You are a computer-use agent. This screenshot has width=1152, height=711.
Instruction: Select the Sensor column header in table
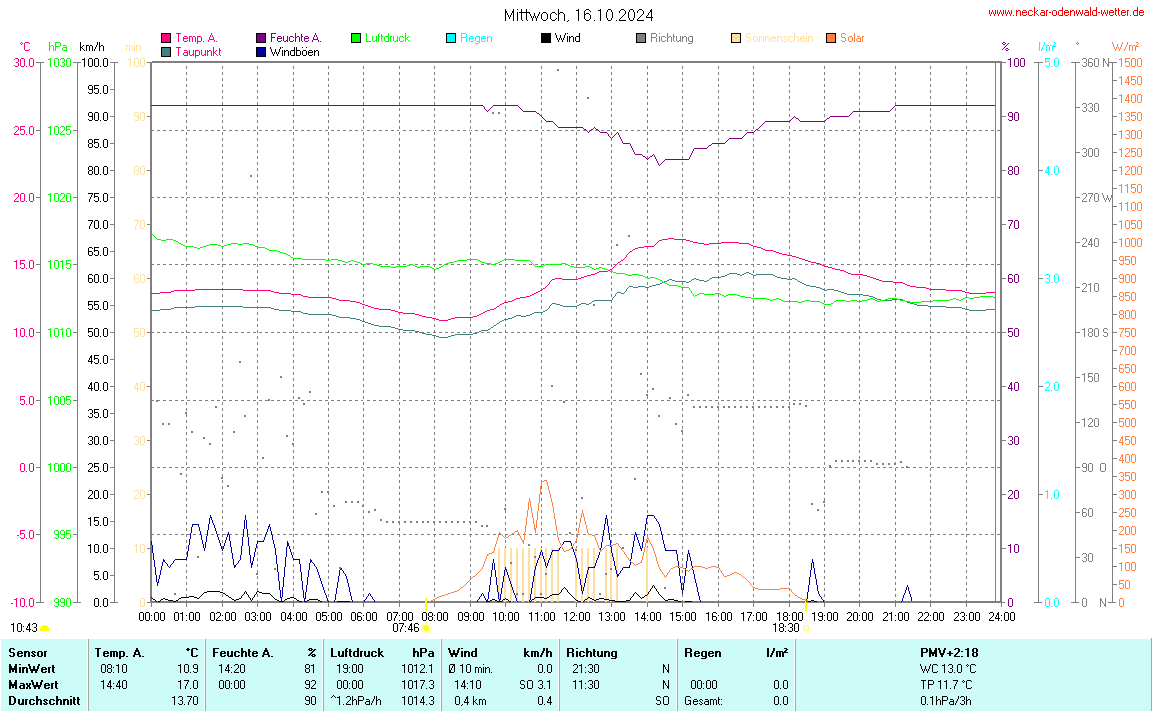tap(28, 652)
